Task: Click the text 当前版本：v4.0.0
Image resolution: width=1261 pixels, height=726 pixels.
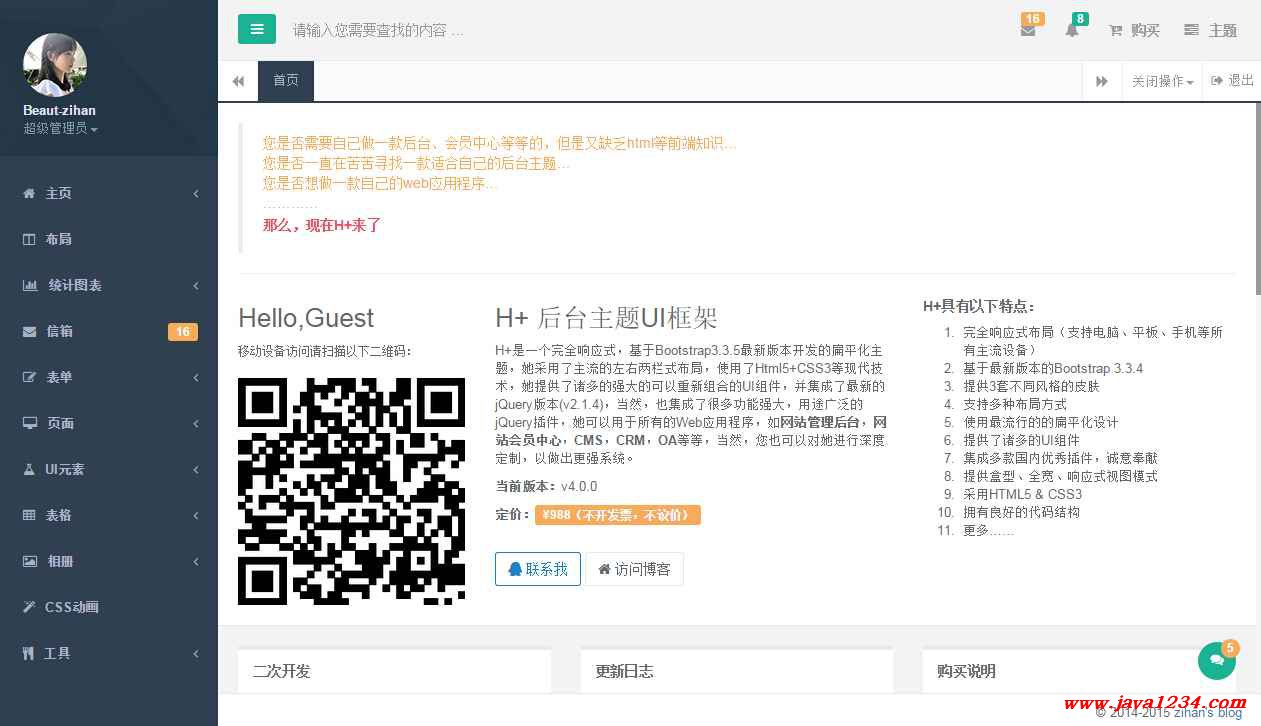Action: 546,486
